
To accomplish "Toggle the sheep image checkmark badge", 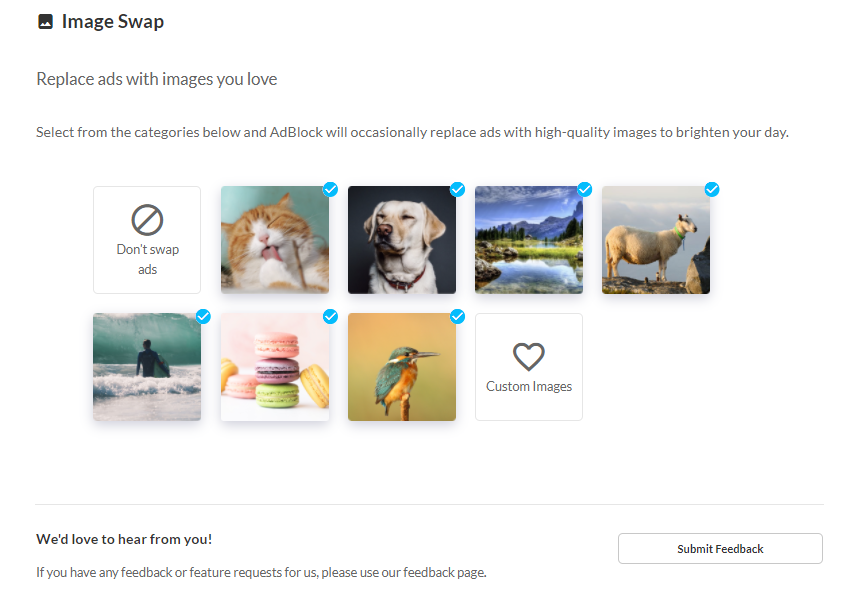I will tap(711, 189).
